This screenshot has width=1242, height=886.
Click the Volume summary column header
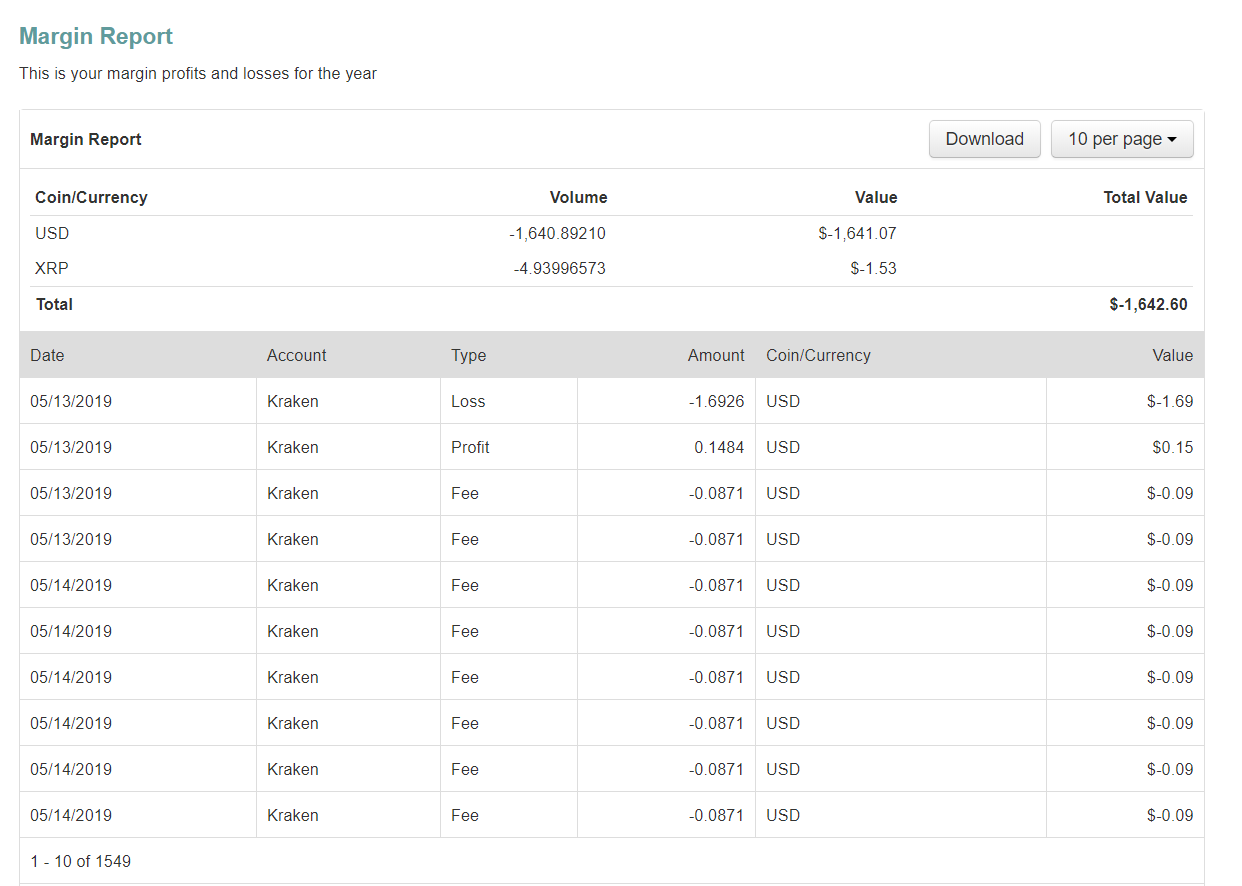click(x=578, y=197)
